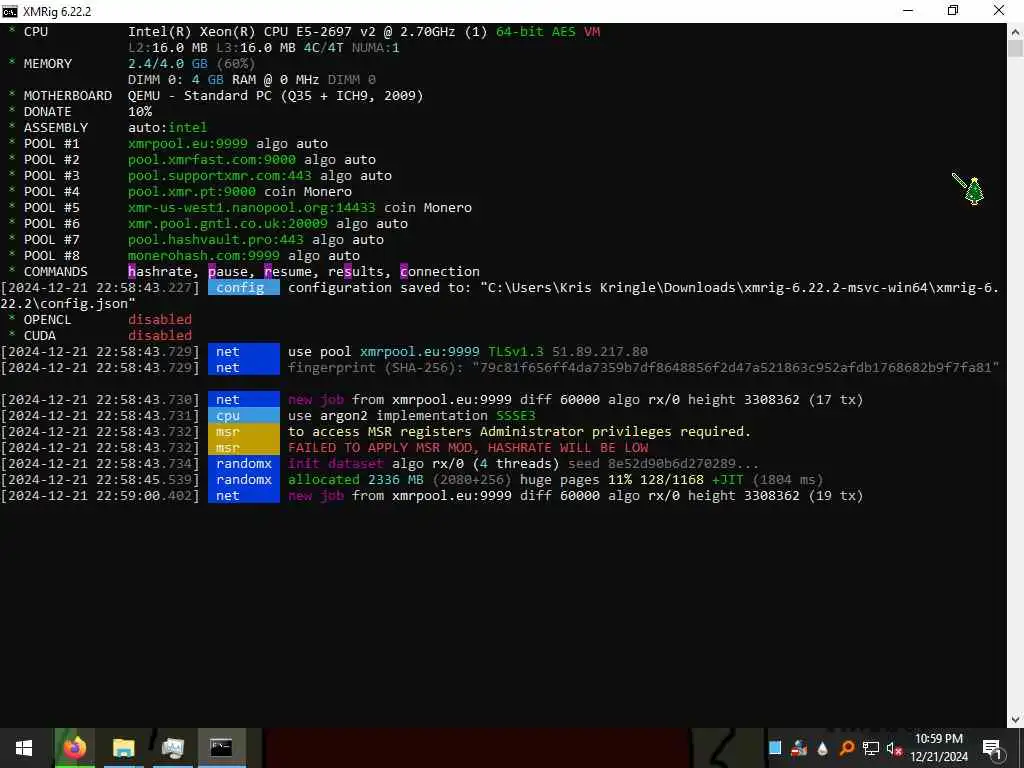1024x768 pixels.
Task: Click the 'connection' command word
Action: click(440, 272)
